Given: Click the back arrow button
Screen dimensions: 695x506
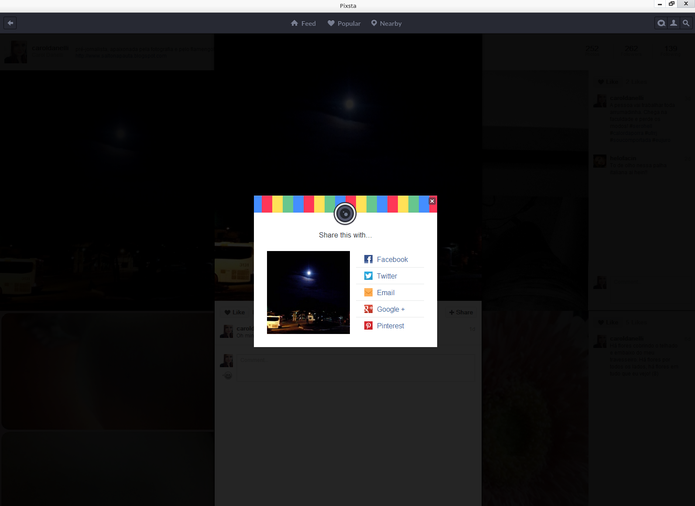Looking at the screenshot, I should 10,23.
